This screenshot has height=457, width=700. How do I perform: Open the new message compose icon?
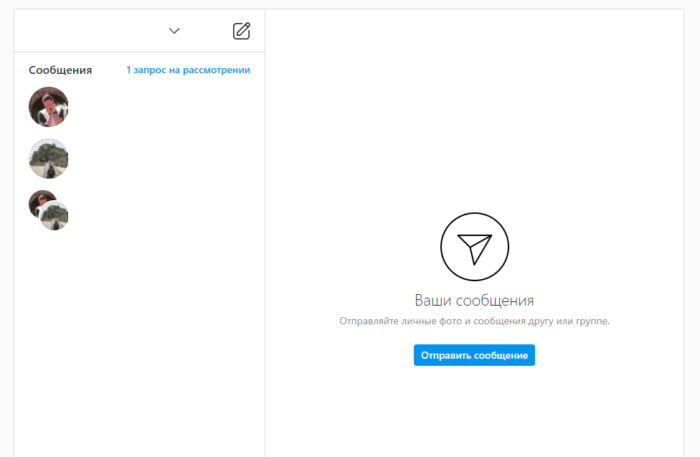(242, 31)
